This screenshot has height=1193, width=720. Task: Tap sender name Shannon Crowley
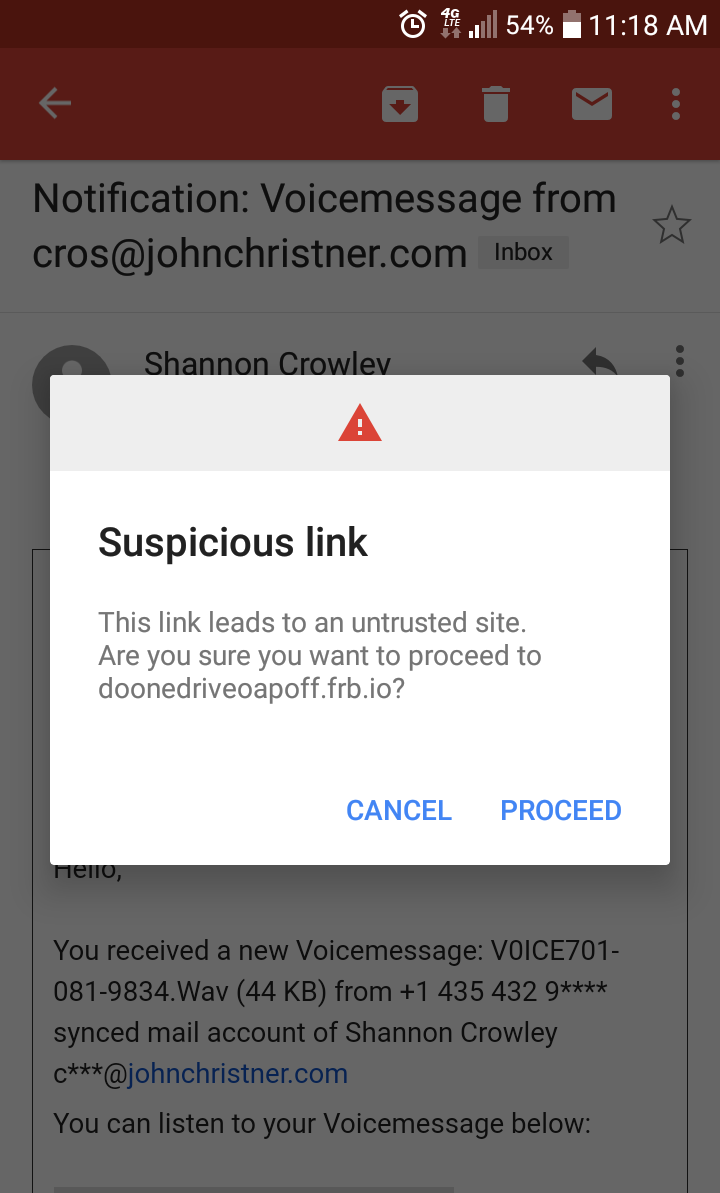[267, 363]
